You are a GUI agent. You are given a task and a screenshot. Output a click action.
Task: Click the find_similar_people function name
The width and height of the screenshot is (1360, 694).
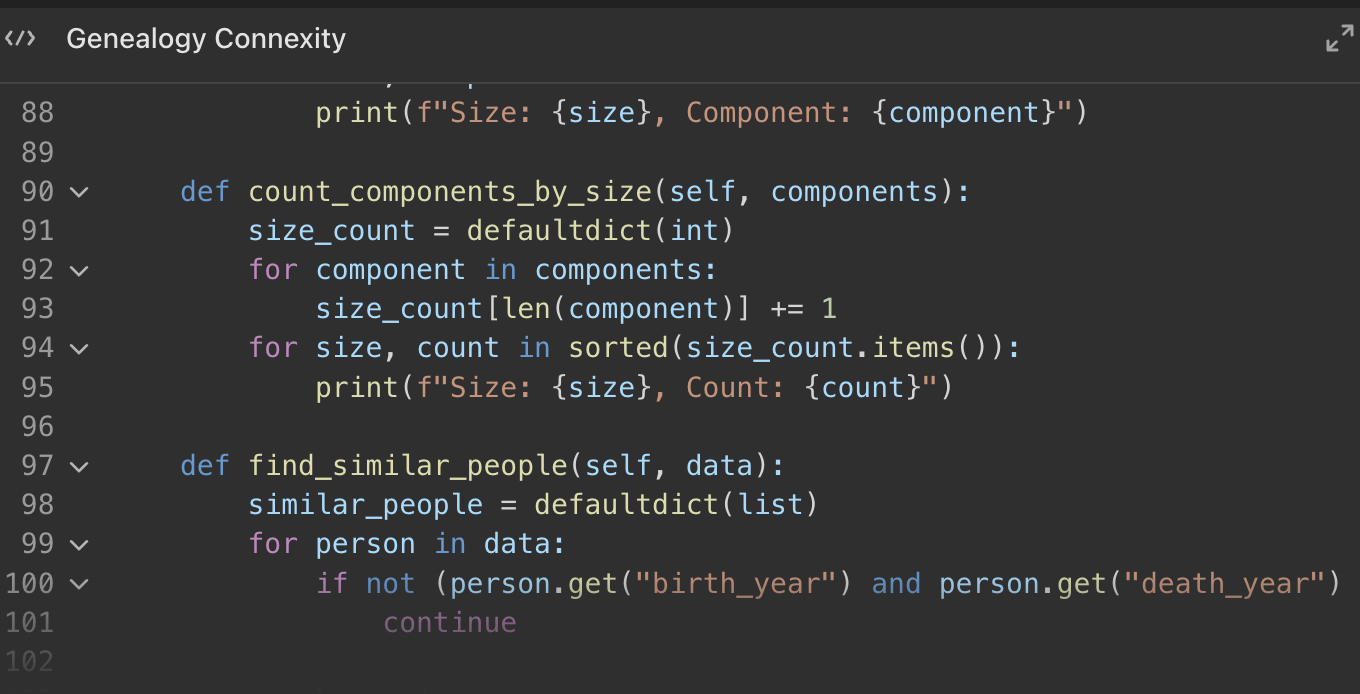point(408,466)
